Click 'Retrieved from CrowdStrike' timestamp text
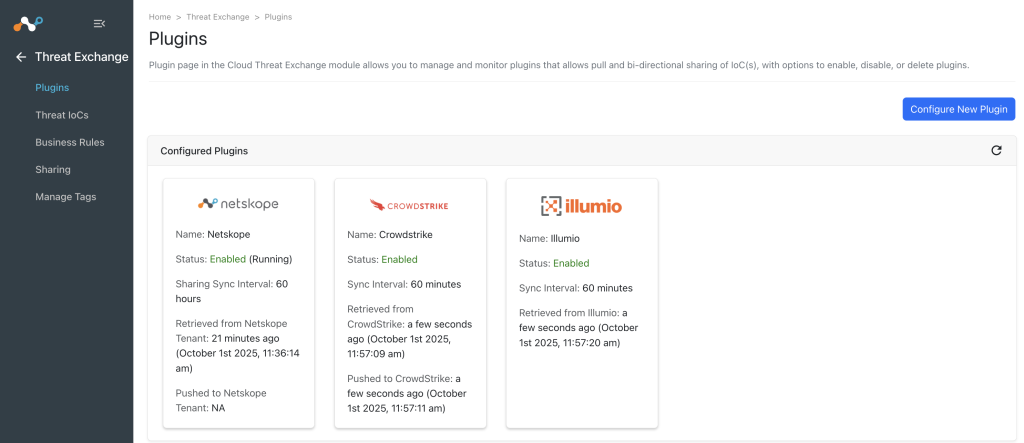 (409, 331)
